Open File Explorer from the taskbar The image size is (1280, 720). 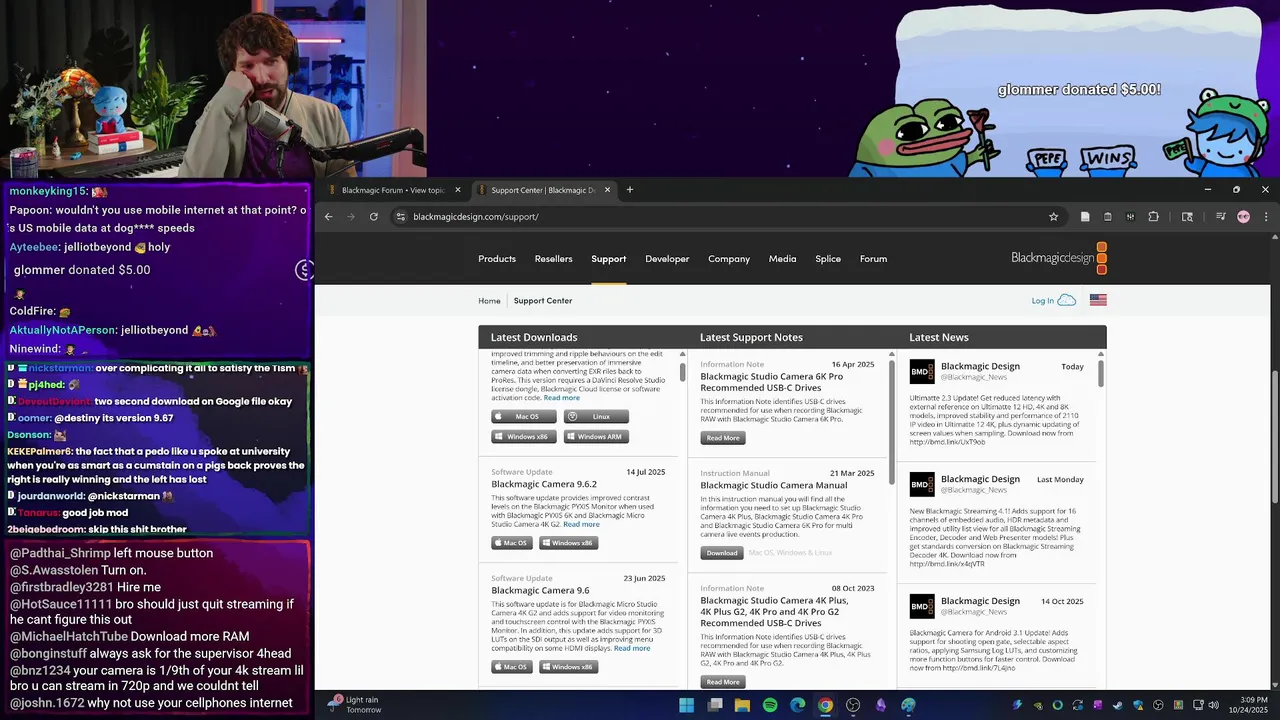point(742,705)
